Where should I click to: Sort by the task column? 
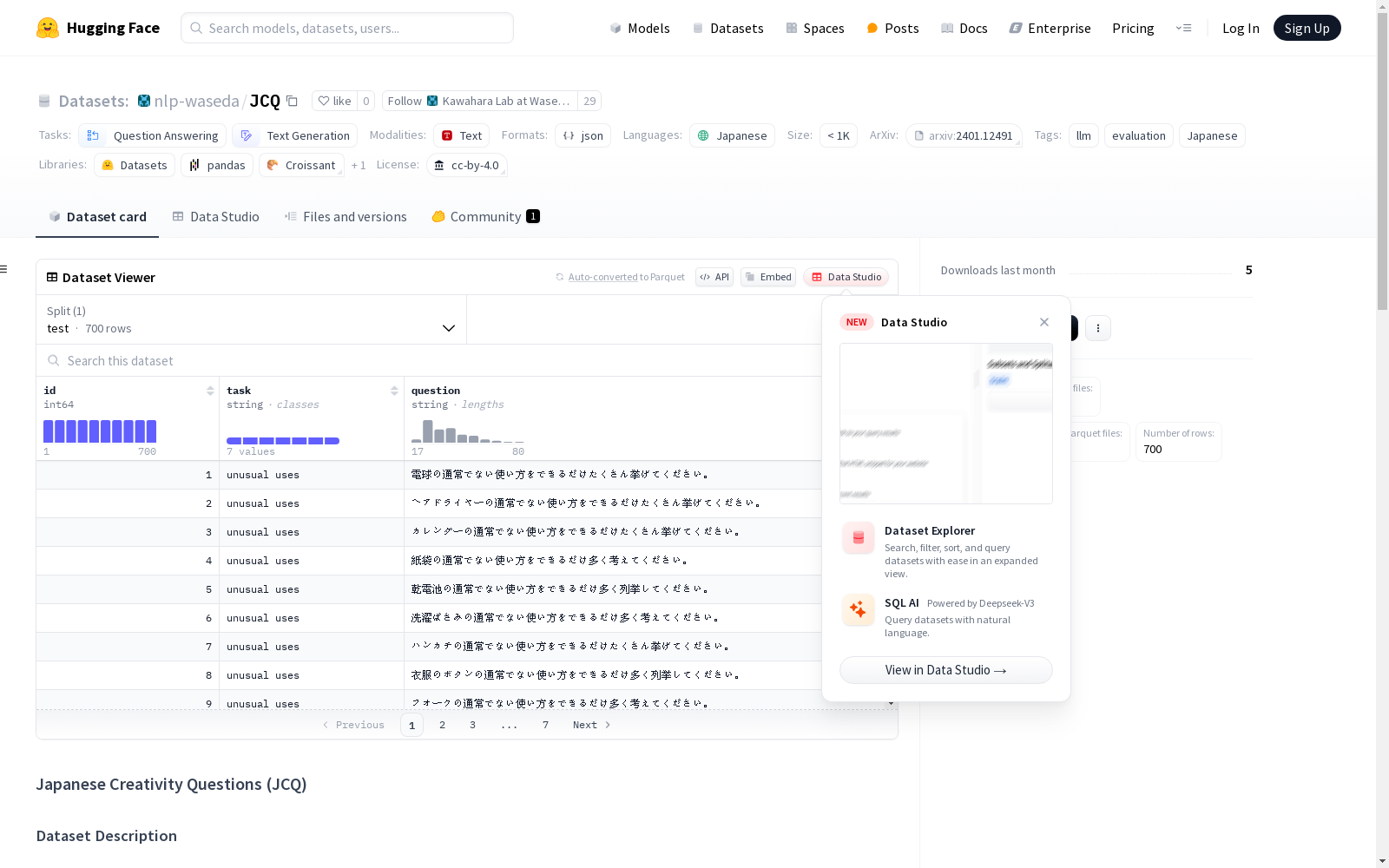coord(394,391)
